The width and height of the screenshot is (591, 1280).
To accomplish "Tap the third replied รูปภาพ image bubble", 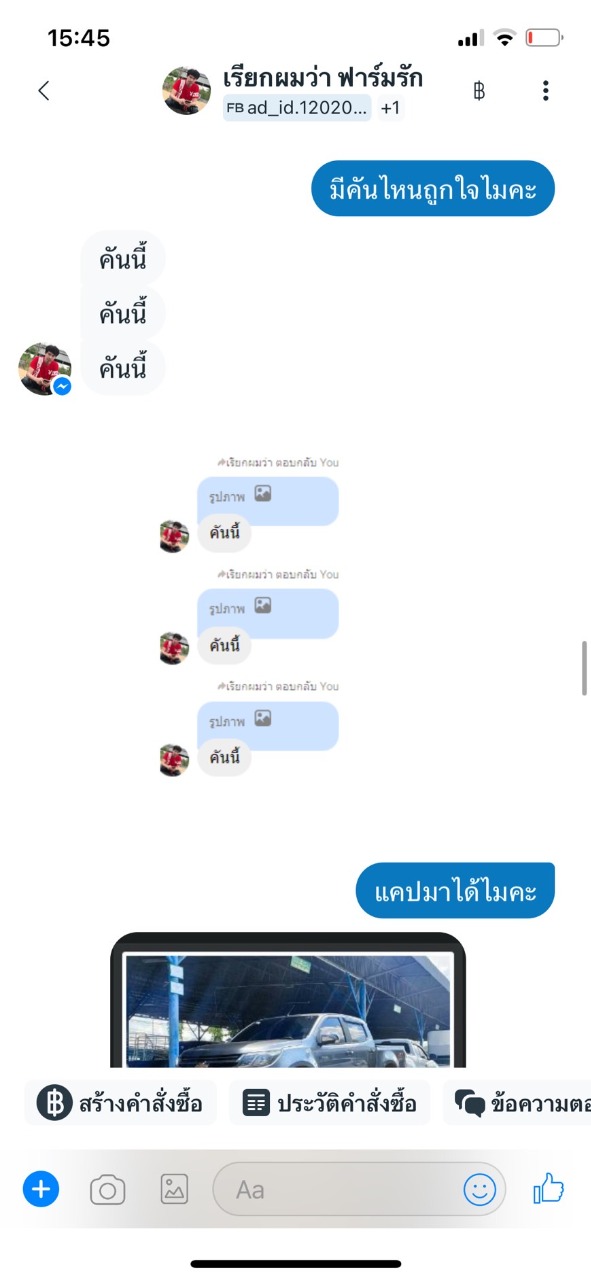I will pos(268,726).
